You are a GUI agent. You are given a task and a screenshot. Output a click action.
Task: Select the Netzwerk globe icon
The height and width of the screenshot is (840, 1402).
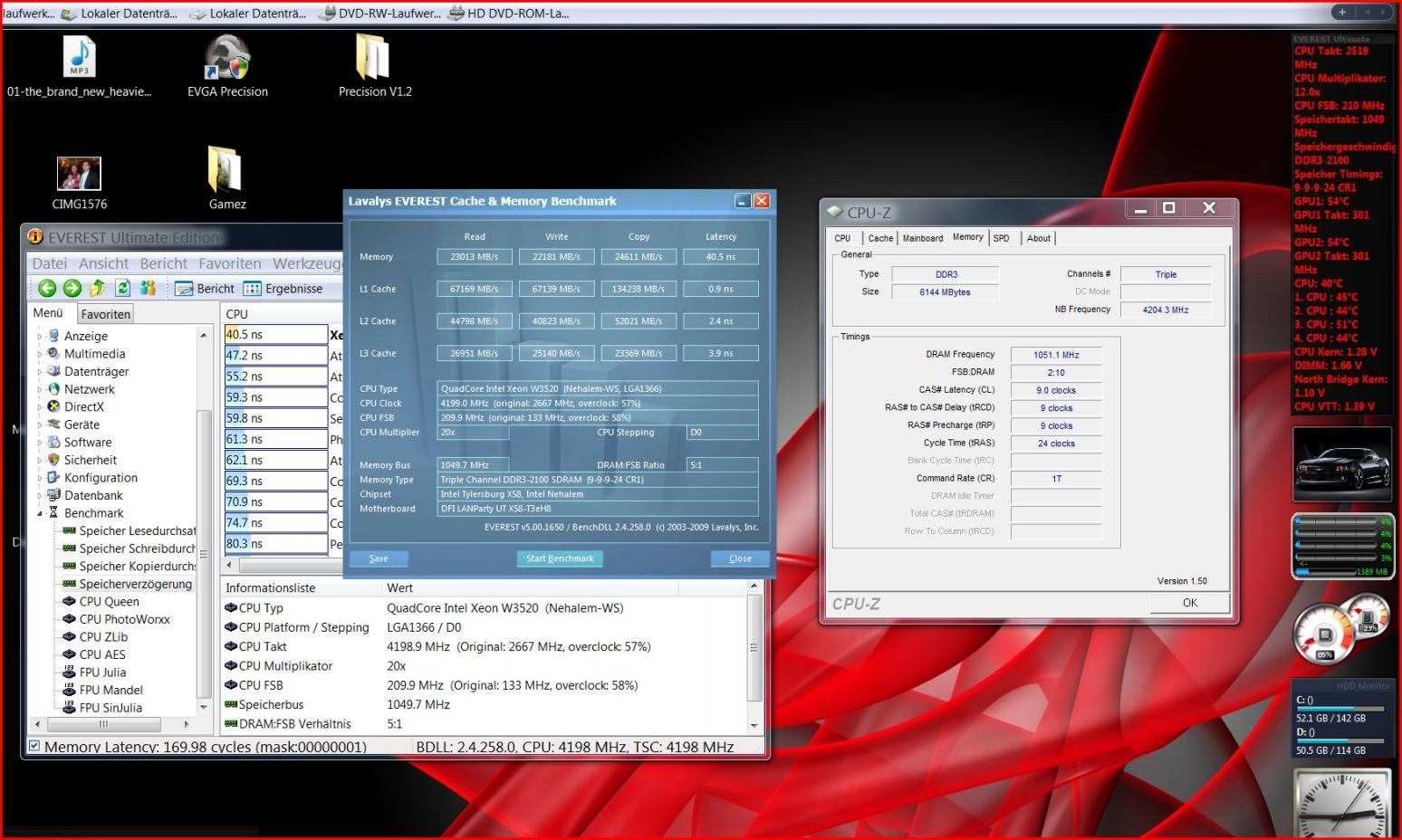[x=53, y=388]
